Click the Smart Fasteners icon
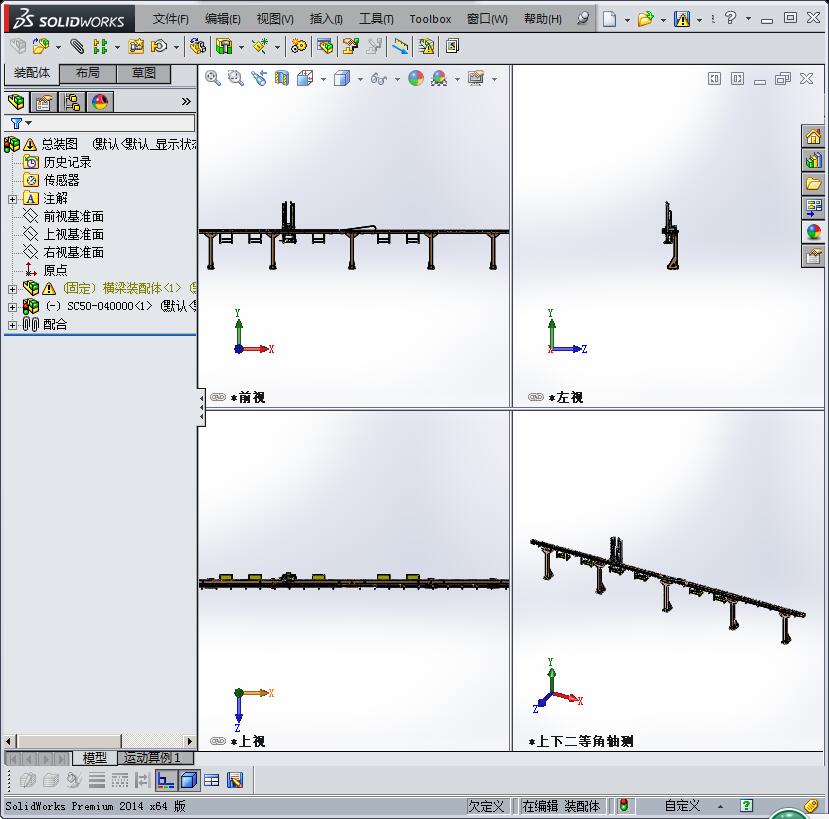Viewport: 829px width, 819px height. [x=136, y=47]
